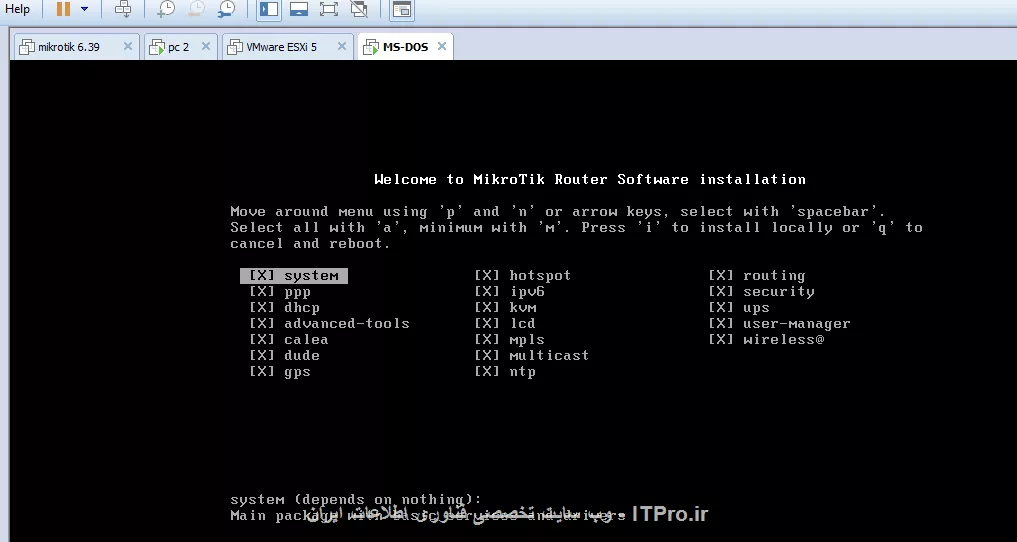The width and height of the screenshot is (1017, 542).
Task: Toggle the ppp package checkbox
Action: [262, 292]
